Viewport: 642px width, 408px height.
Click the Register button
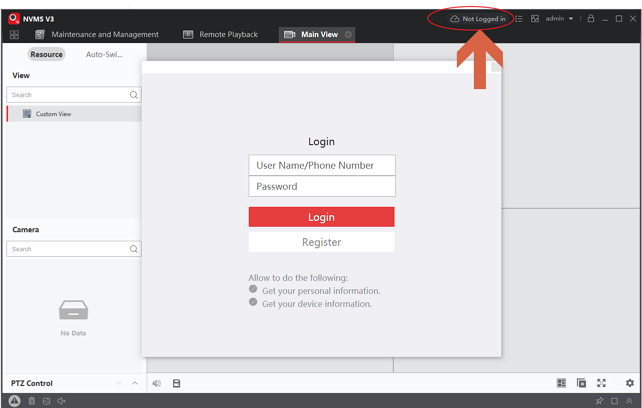[x=321, y=242]
